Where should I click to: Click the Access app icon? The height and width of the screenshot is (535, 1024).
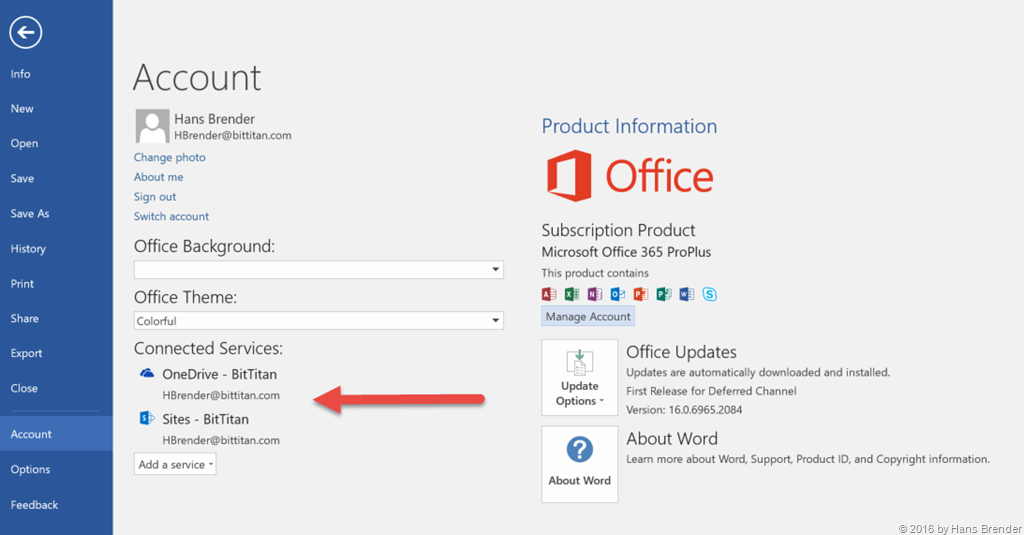tap(549, 294)
